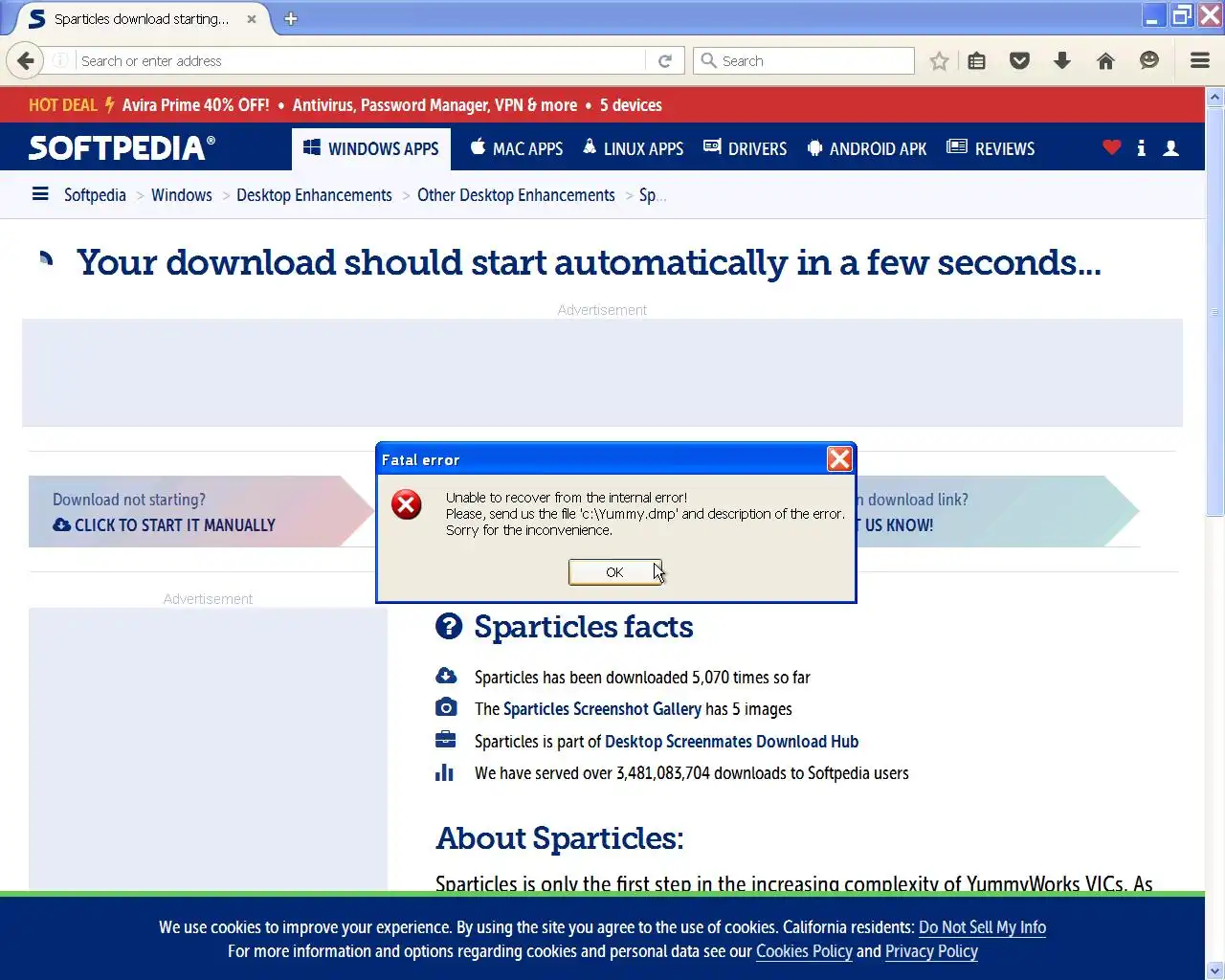Open the Android APK section
1225x980 pixels.
867,147
